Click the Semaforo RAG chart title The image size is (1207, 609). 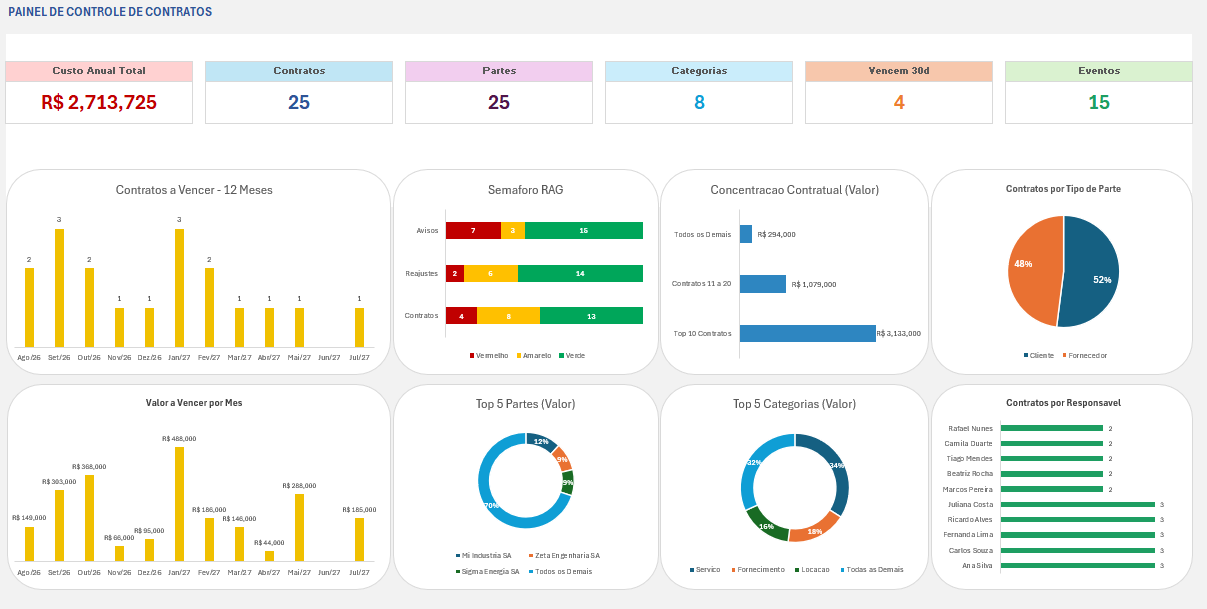pos(526,189)
